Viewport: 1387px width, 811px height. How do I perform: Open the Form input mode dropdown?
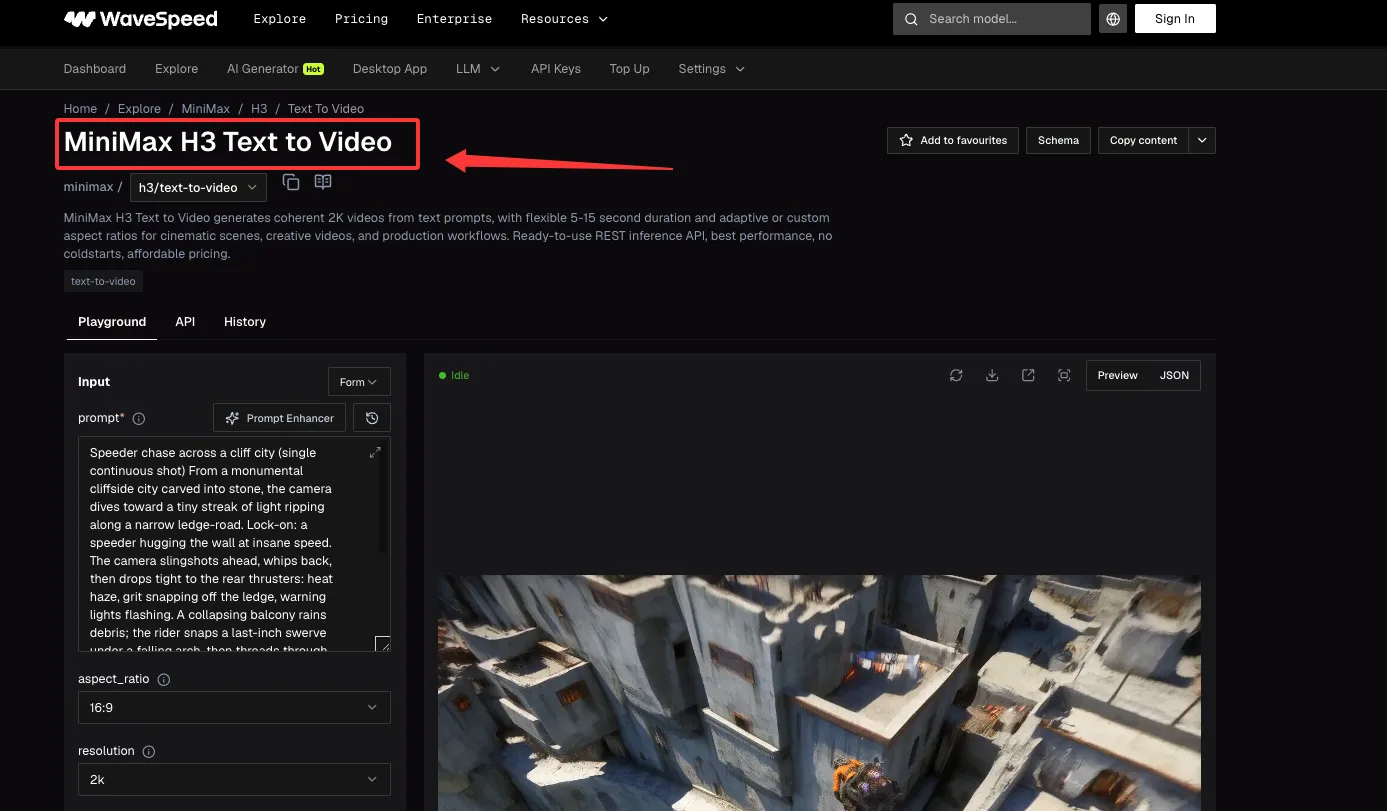tap(359, 382)
